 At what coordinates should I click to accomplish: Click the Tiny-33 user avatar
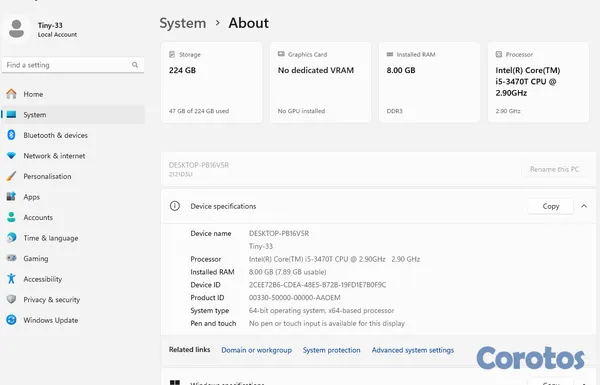pyautogui.click(x=16, y=29)
